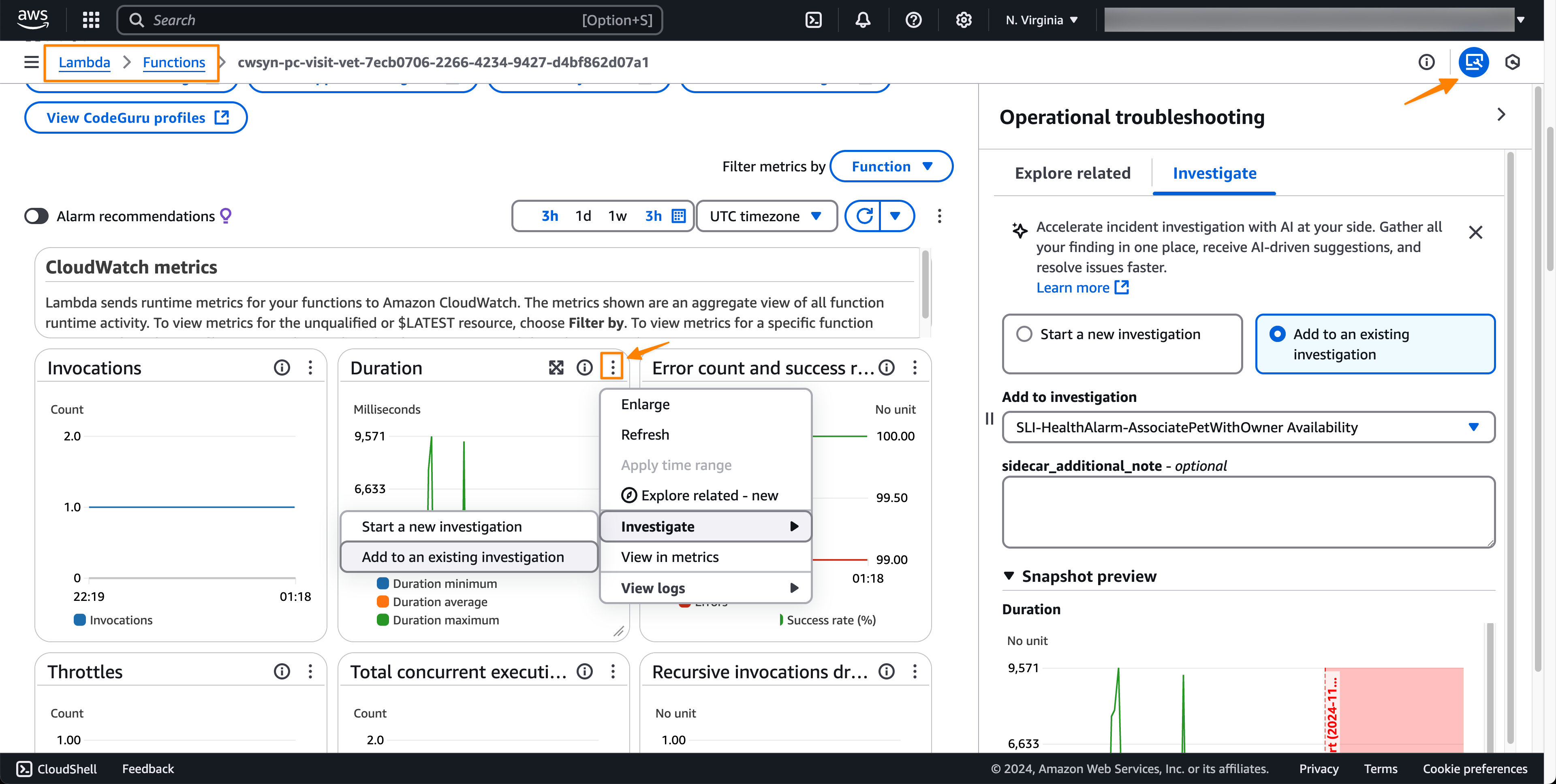This screenshot has width=1556, height=784.
Task: Open the AWS services grid menu
Action: 91,20
